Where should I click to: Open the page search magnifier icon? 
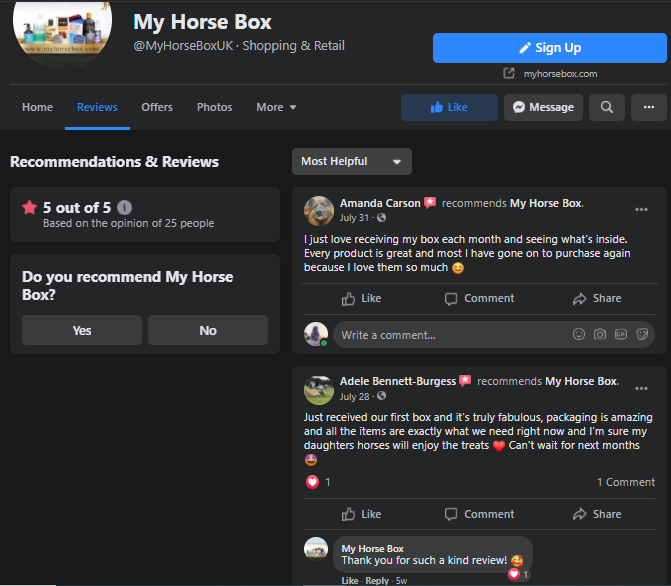[x=606, y=107]
